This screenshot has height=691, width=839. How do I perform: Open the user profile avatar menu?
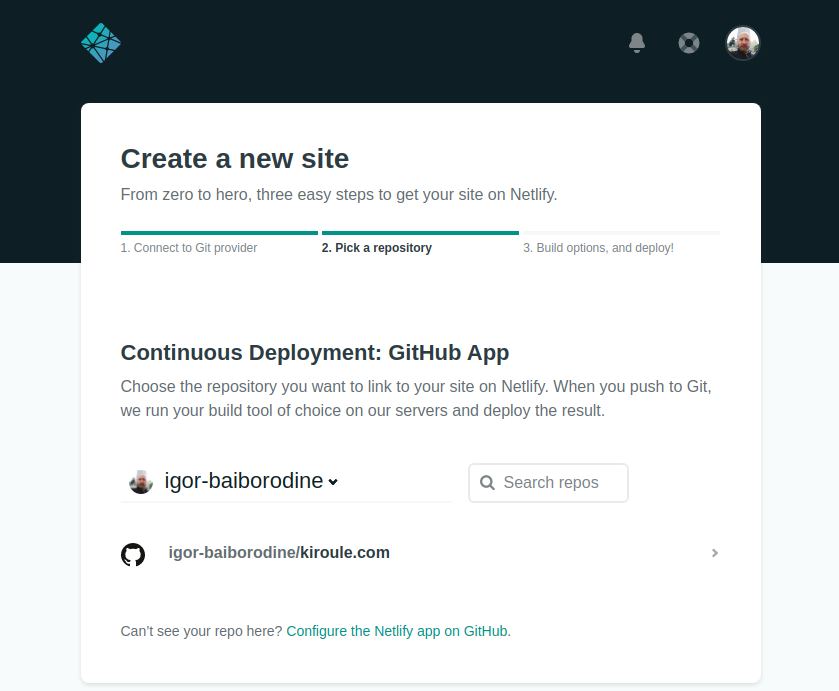[742, 43]
